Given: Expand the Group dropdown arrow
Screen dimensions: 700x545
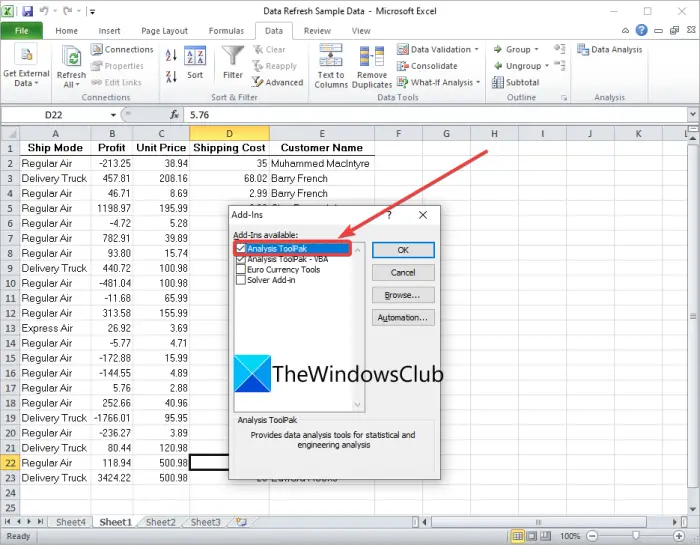Looking at the screenshot, I should click(x=537, y=49).
